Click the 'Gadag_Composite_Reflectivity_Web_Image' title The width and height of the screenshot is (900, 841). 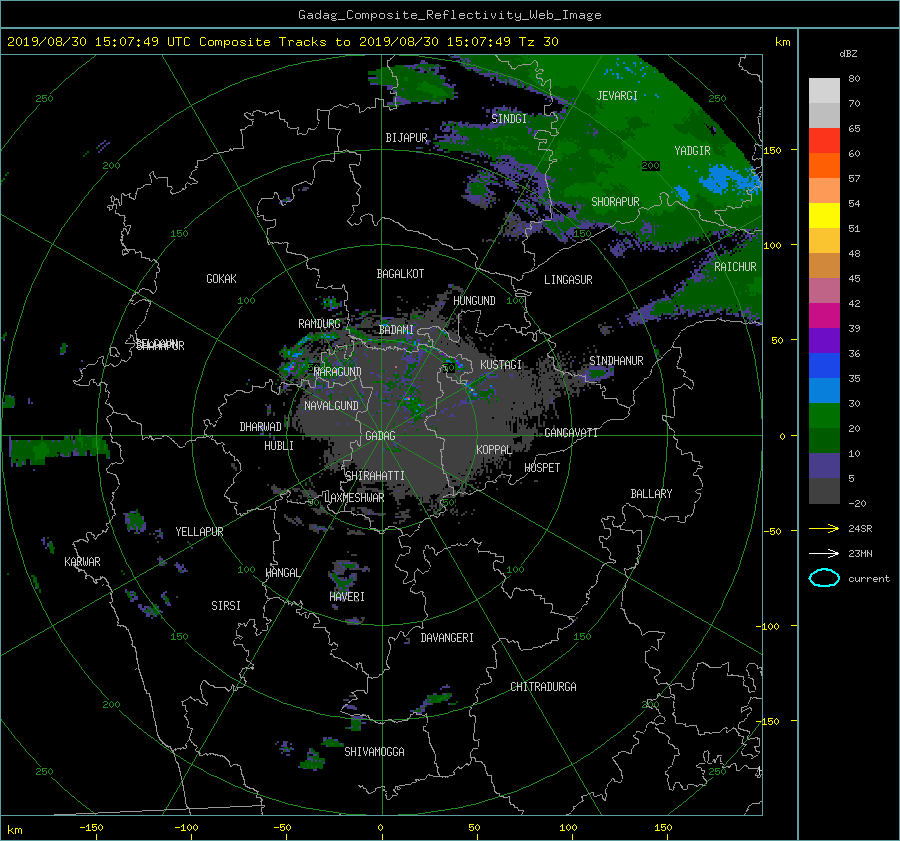[449, 15]
